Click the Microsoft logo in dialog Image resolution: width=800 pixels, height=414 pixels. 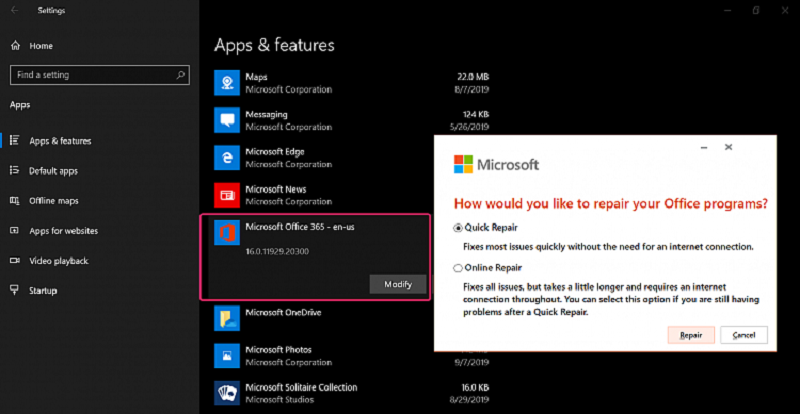(x=496, y=164)
